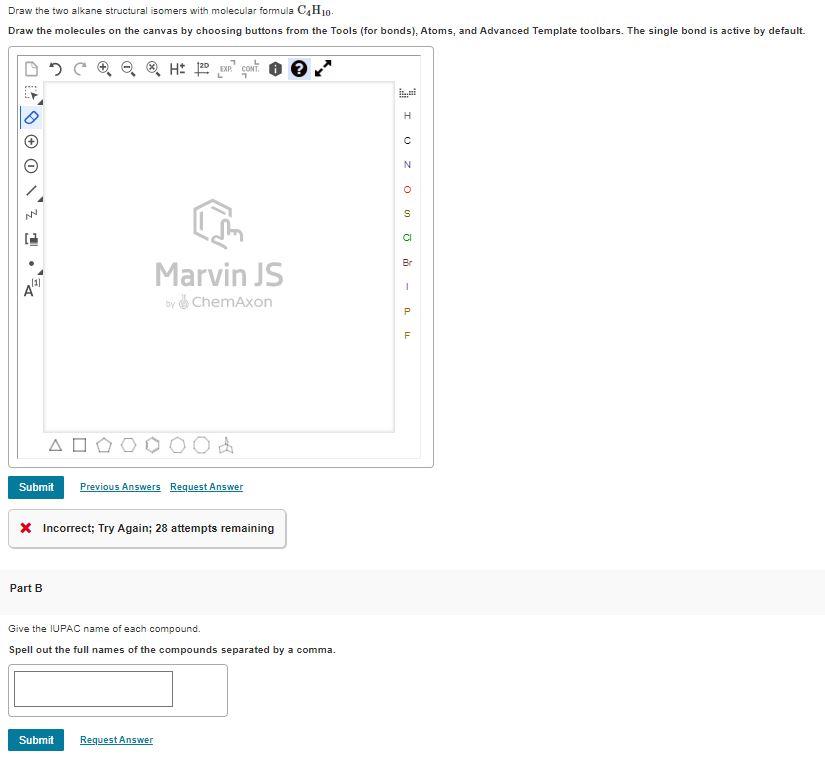Pick hydrogen H atom
The width and height of the screenshot is (825, 760).
point(407,116)
